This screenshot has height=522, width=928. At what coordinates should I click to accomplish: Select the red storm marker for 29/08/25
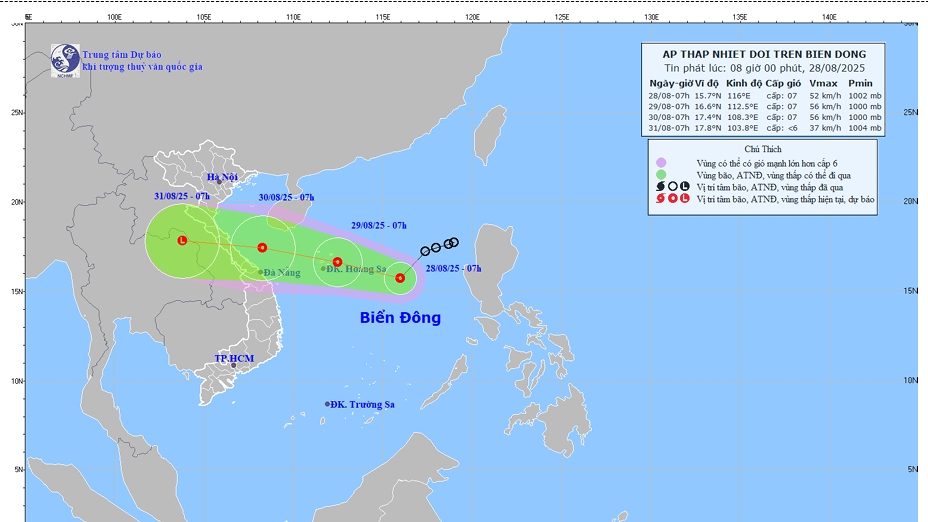coord(338,262)
